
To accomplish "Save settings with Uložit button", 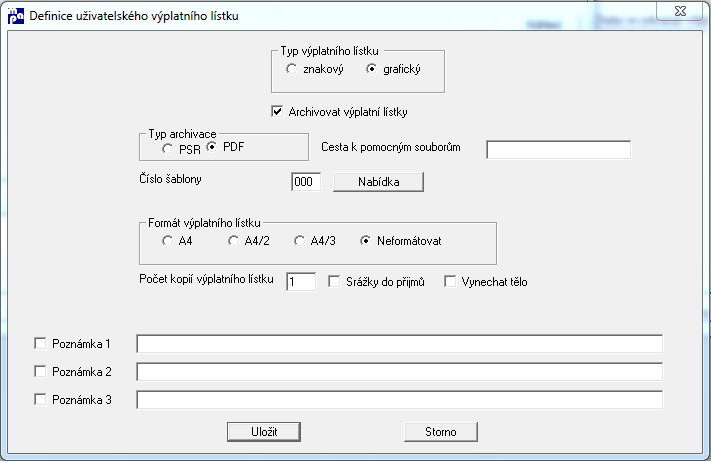I will pyautogui.click(x=264, y=432).
